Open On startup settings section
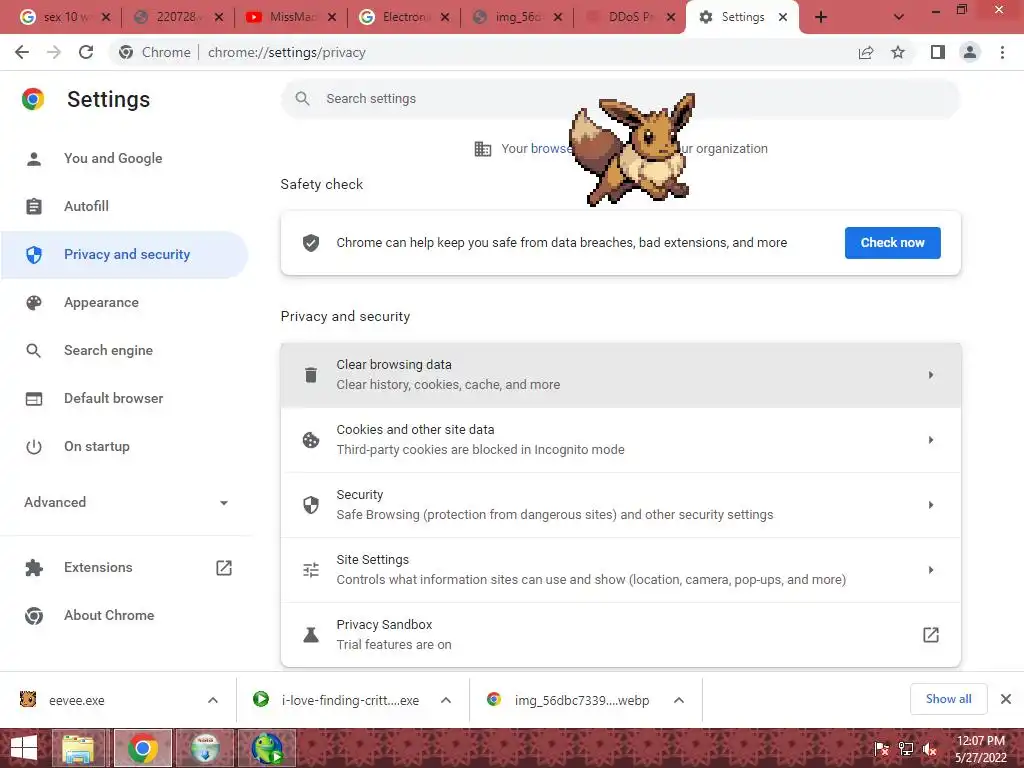 (x=124, y=447)
